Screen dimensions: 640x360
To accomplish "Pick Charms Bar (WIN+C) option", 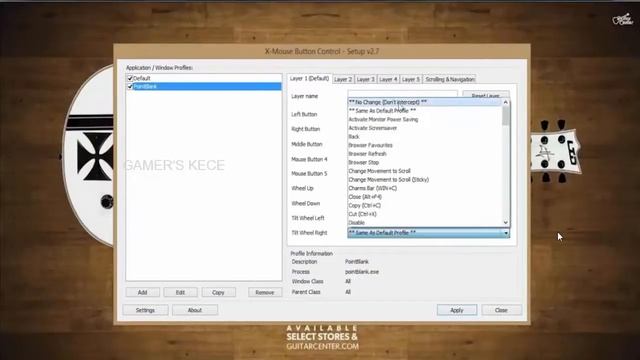I will 424,188.
